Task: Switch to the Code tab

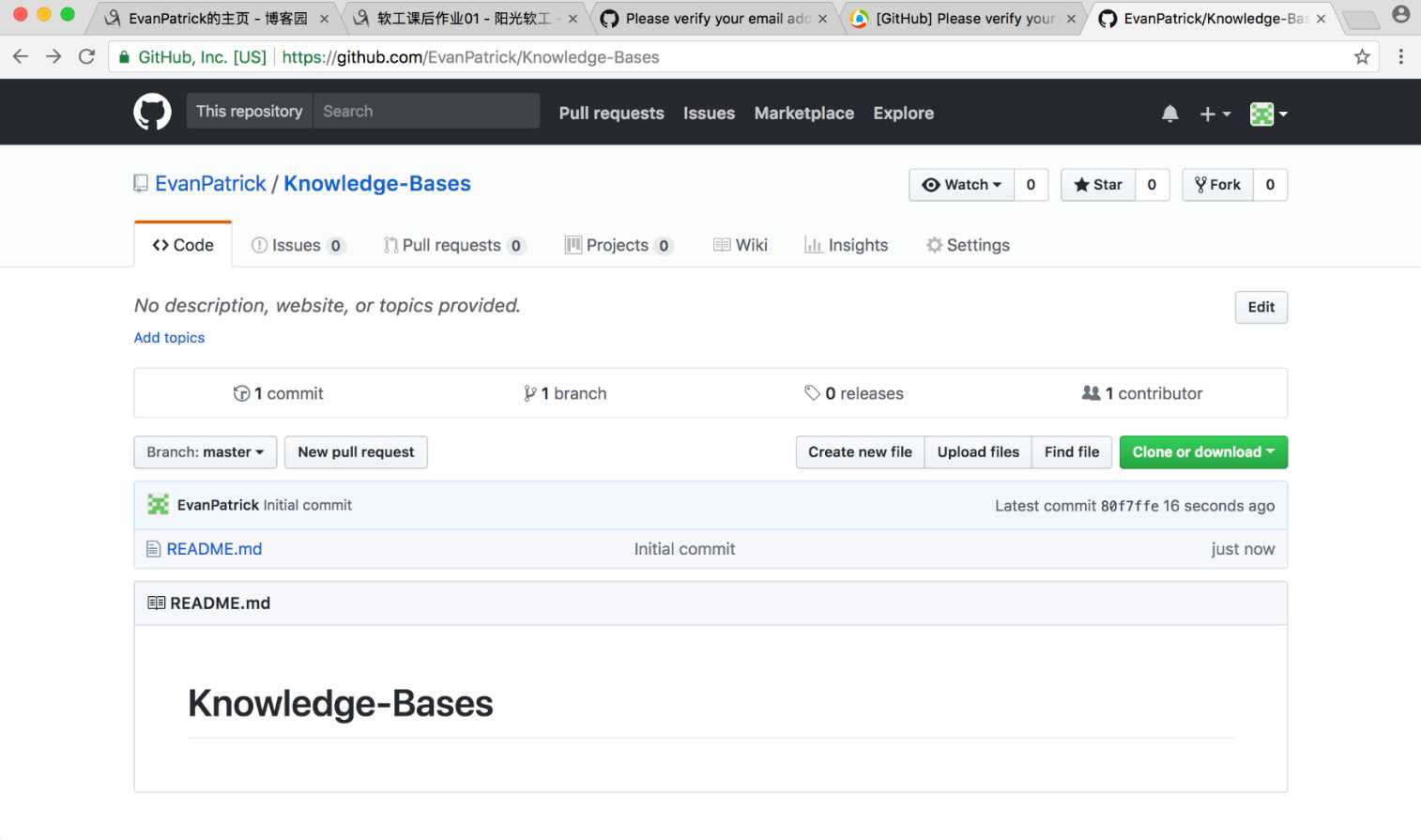Action: [x=183, y=245]
